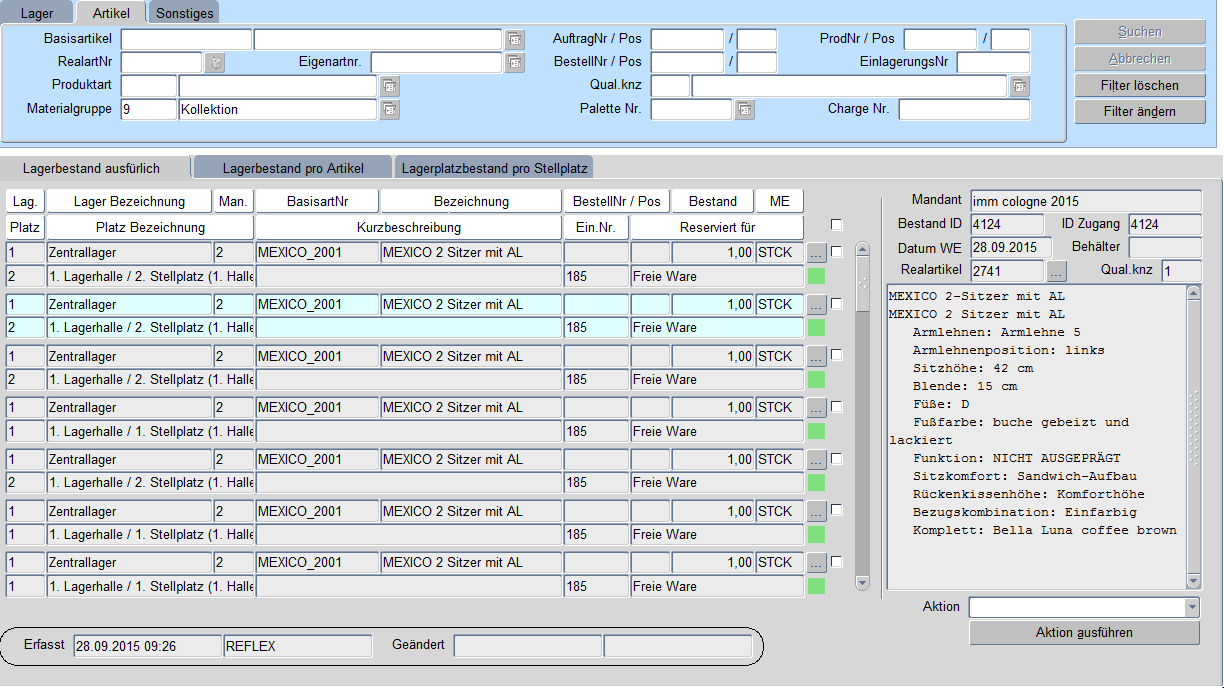Open the Basisartikel lookup list icon

click(514, 40)
